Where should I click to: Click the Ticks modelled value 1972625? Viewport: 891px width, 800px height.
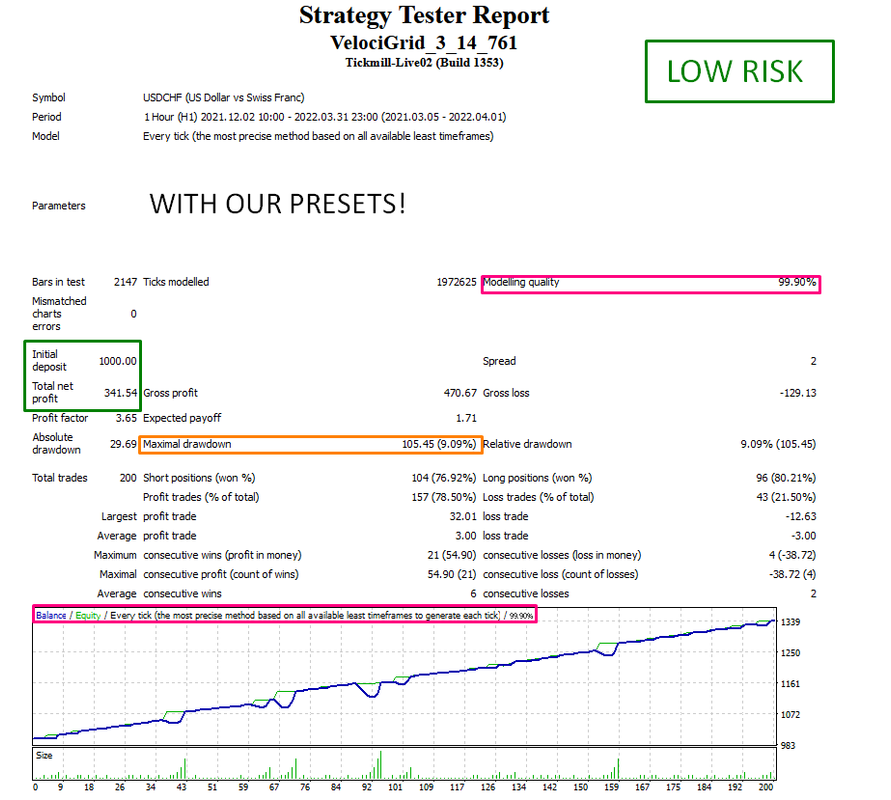[x=456, y=282]
